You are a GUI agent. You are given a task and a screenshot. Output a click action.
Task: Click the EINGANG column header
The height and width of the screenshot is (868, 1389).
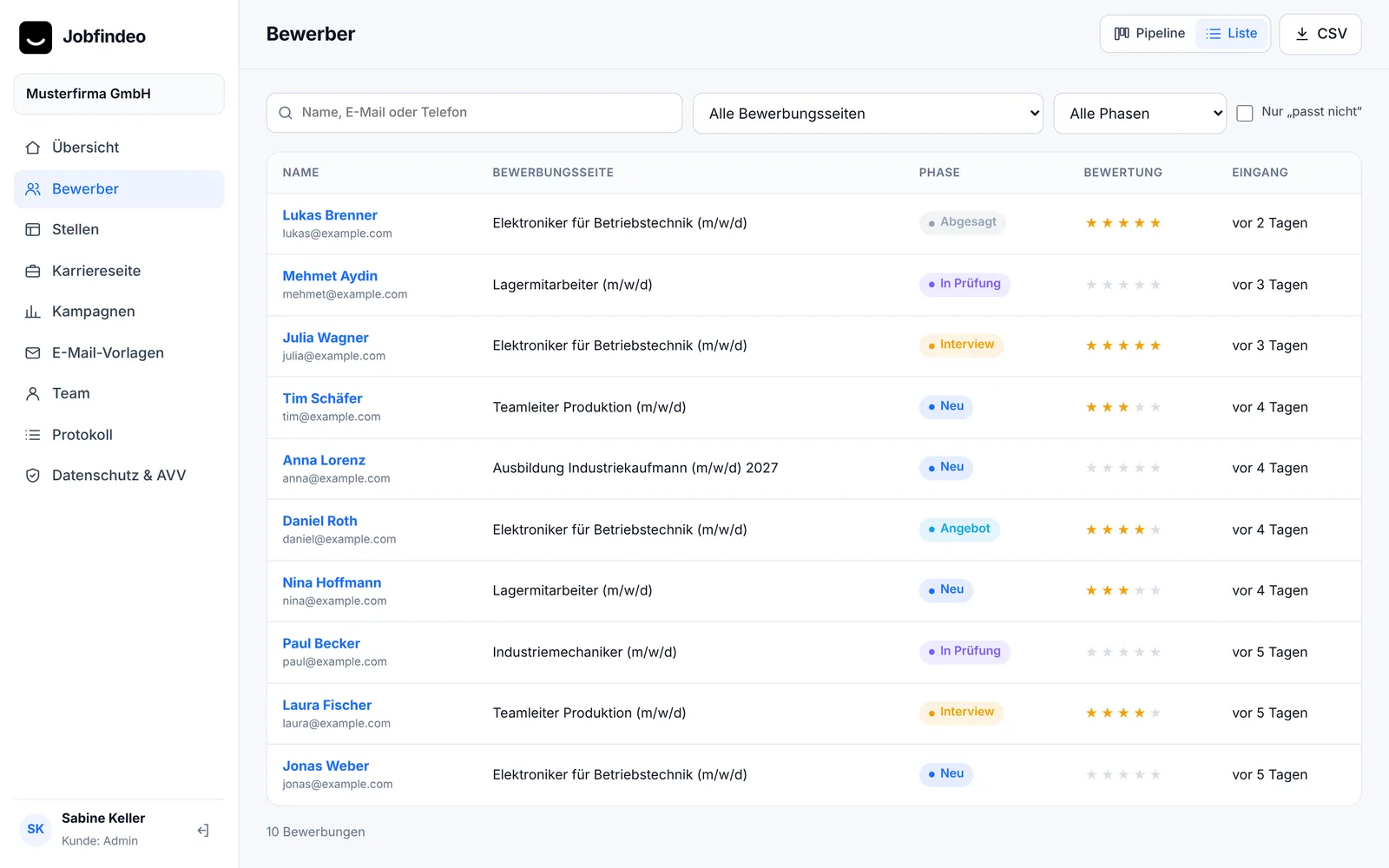click(x=1260, y=173)
